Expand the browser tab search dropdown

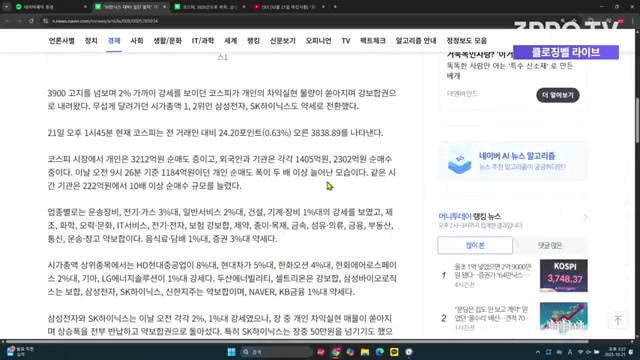coord(7,7)
